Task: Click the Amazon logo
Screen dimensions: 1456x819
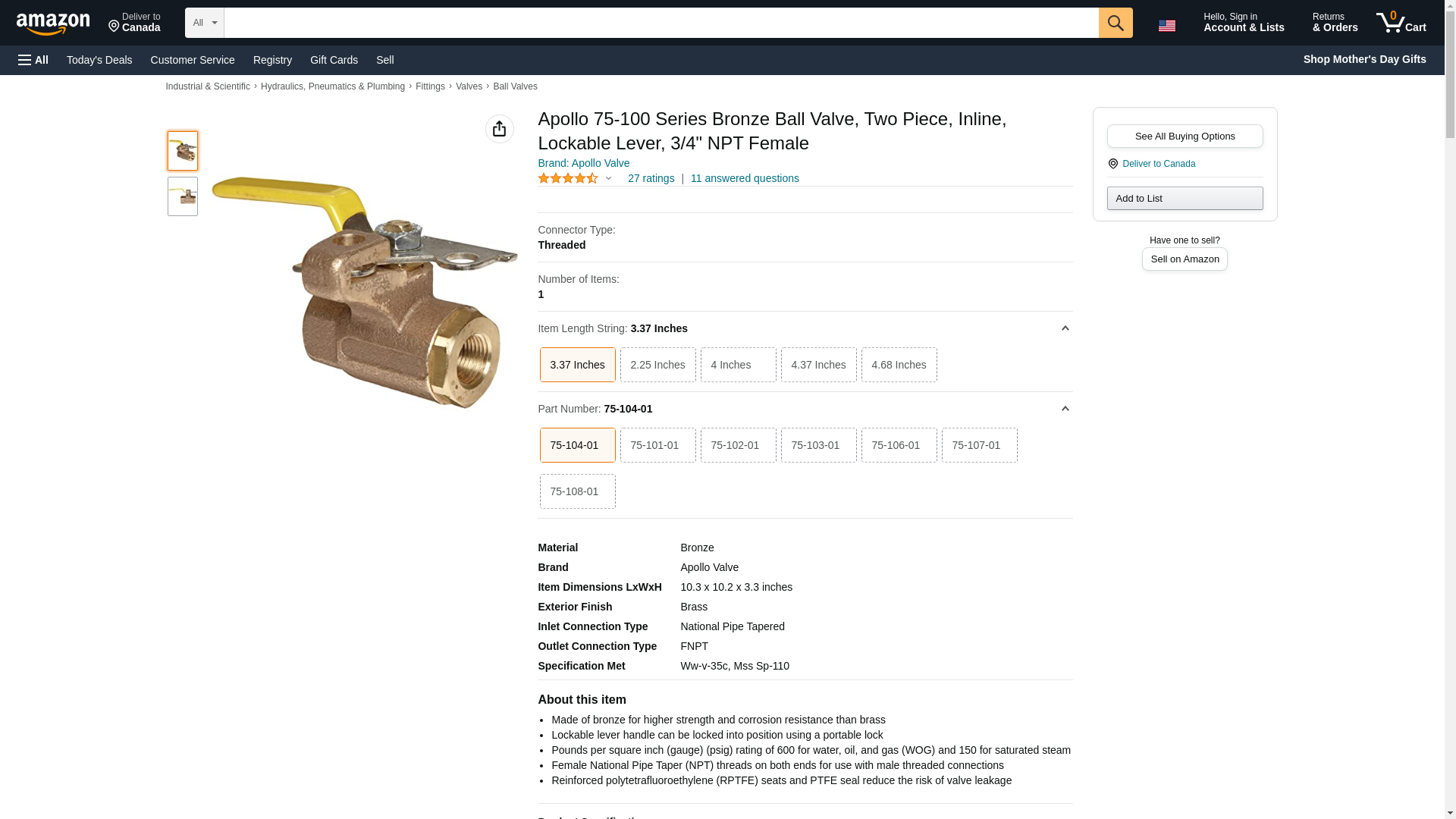Action: (53, 24)
